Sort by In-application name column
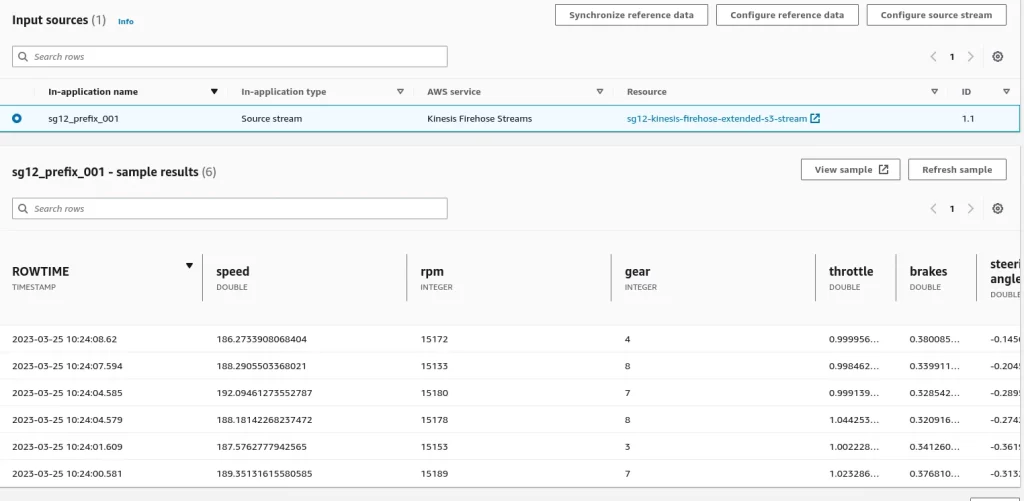Image resolution: width=1024 pixels, height=501 pixels. click(214, 91)
